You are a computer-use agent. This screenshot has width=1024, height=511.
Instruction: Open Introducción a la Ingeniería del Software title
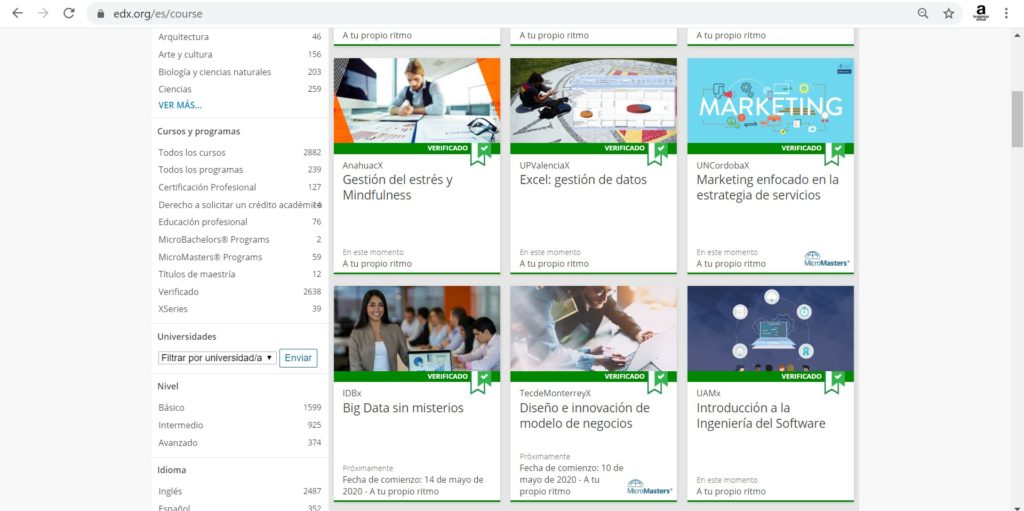tap(761, 416)
